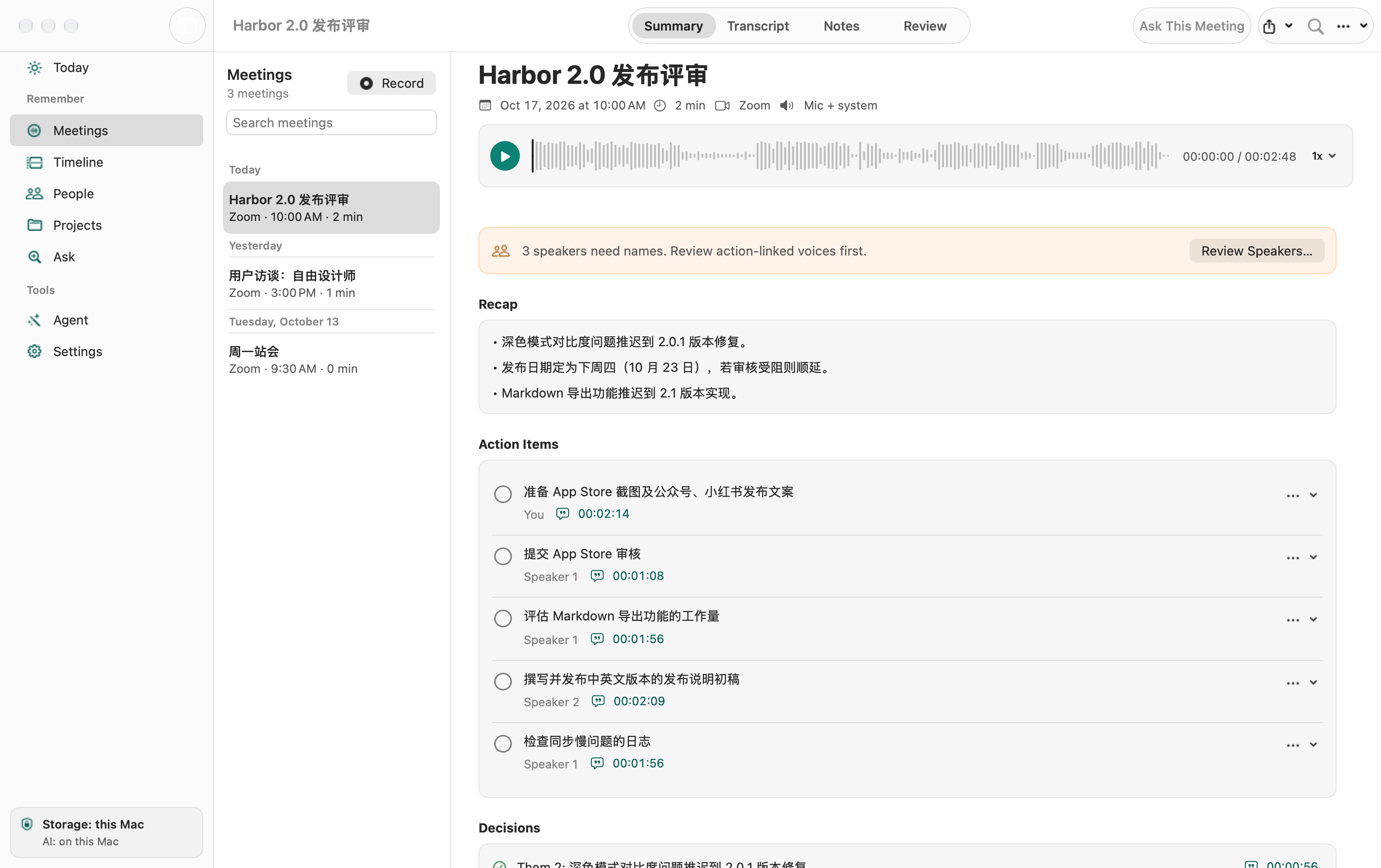The image size is (1381, 868).
Task: Seek within the audio waveform
Action: click(850, 156)
